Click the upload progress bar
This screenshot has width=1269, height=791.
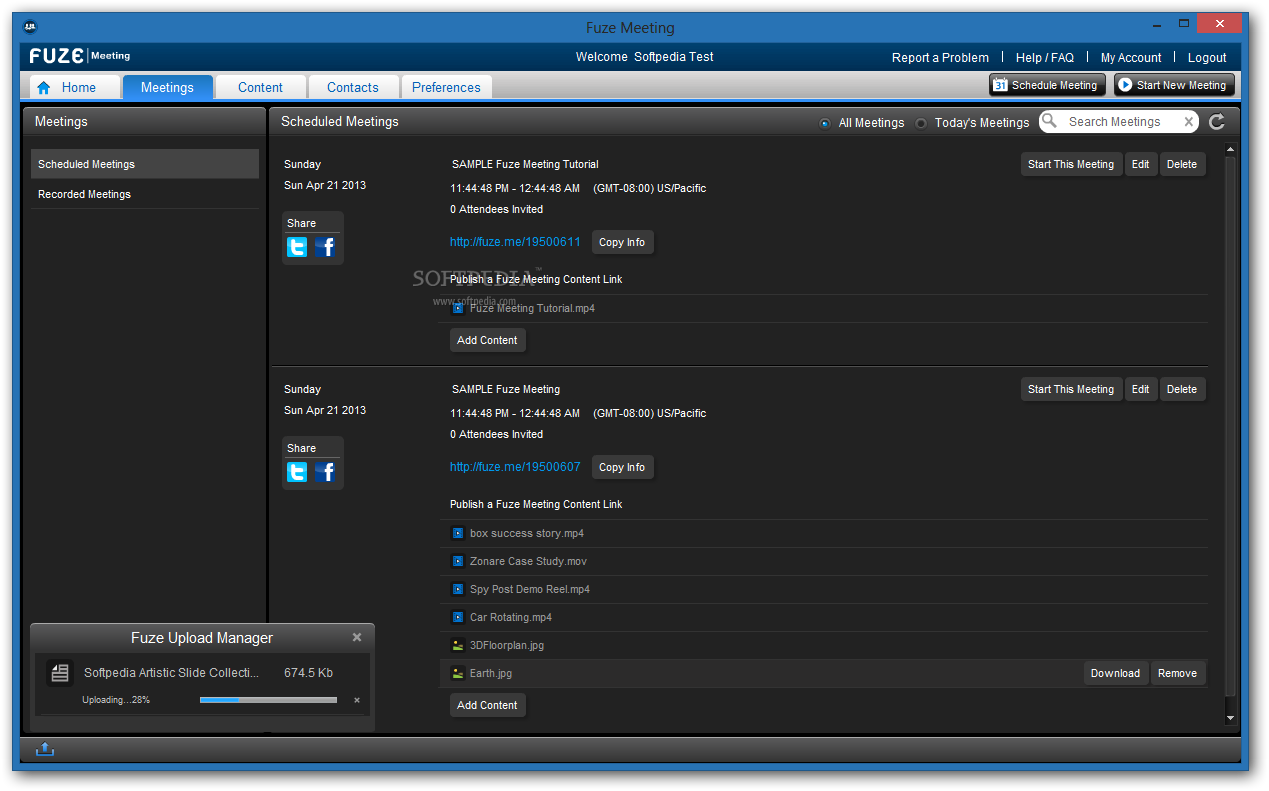[x=268, y=700]
